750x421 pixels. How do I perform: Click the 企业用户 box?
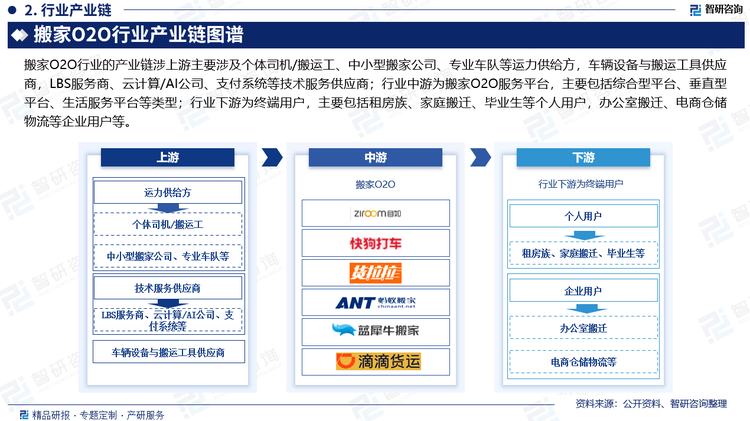[x=584, y=290]
